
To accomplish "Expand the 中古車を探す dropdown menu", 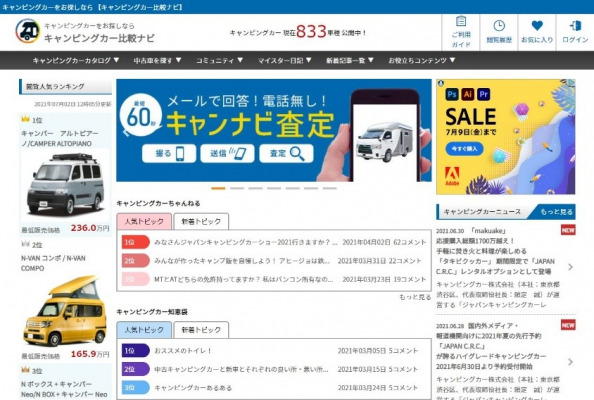I will (157, 60).
